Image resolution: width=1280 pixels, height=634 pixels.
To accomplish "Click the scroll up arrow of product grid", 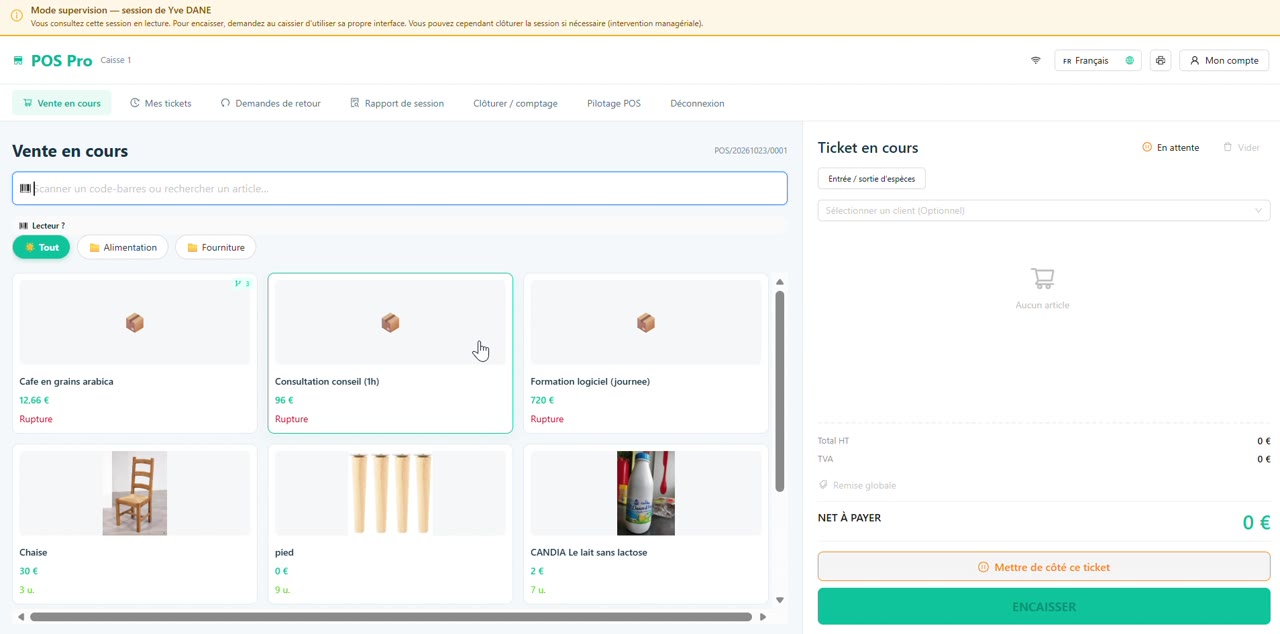I will tap(780, 282).
